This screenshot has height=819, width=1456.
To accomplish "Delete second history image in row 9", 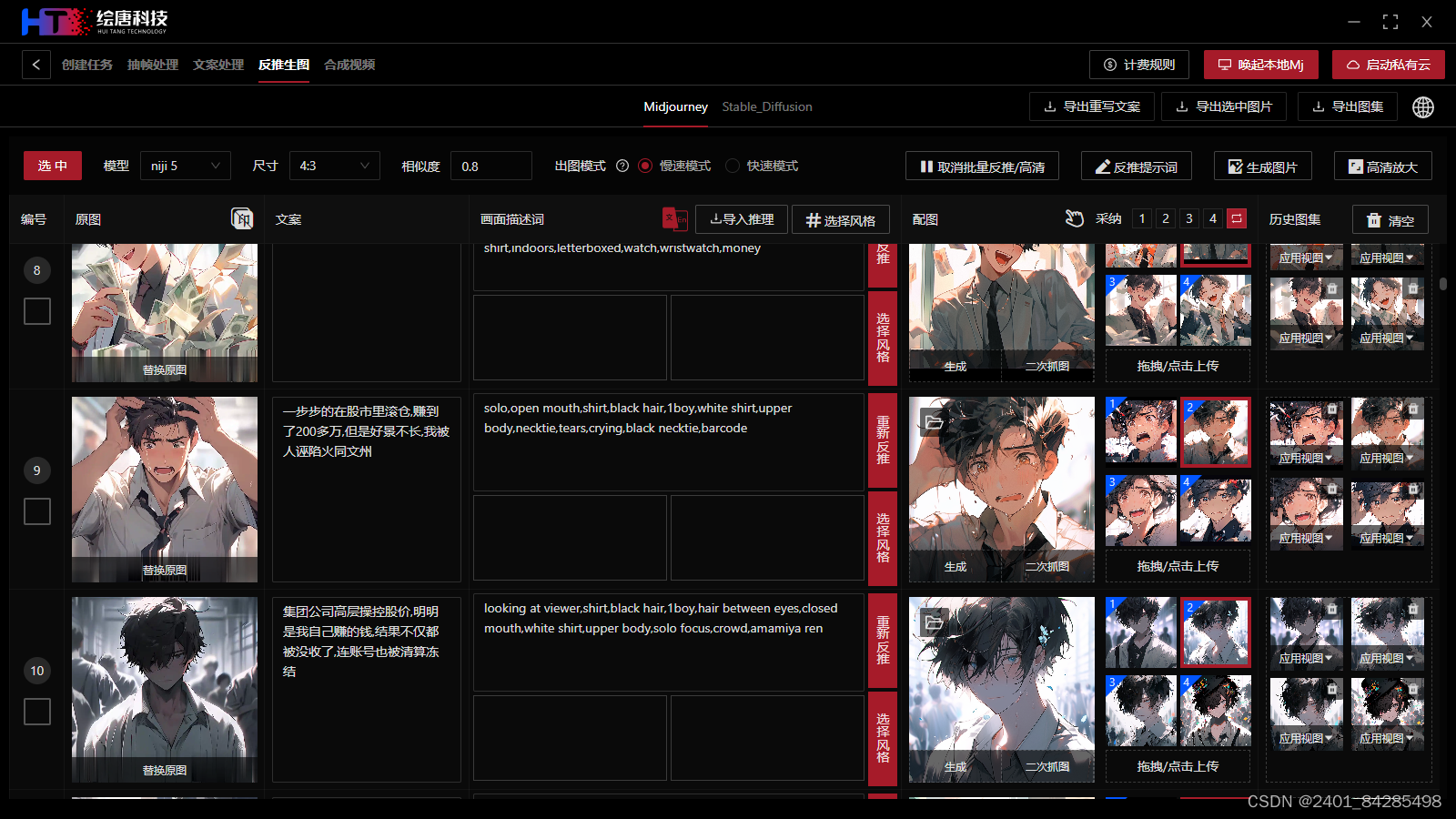I will [1413, 409].
